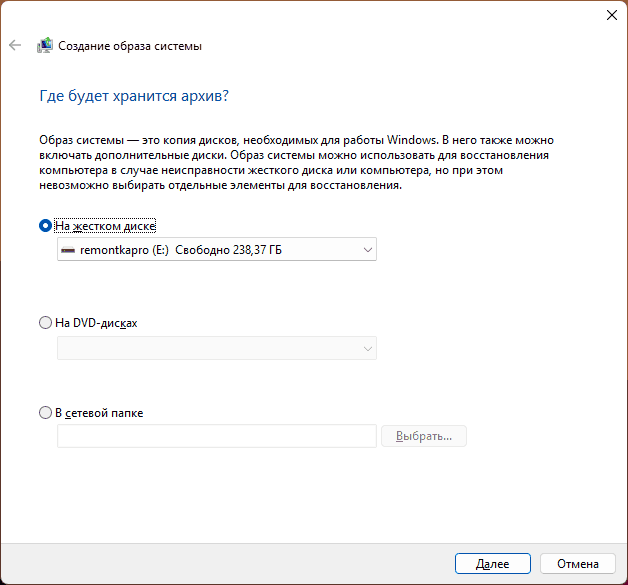
Task: Click the title 'Создание образа системы'
Action: (130, 46)
